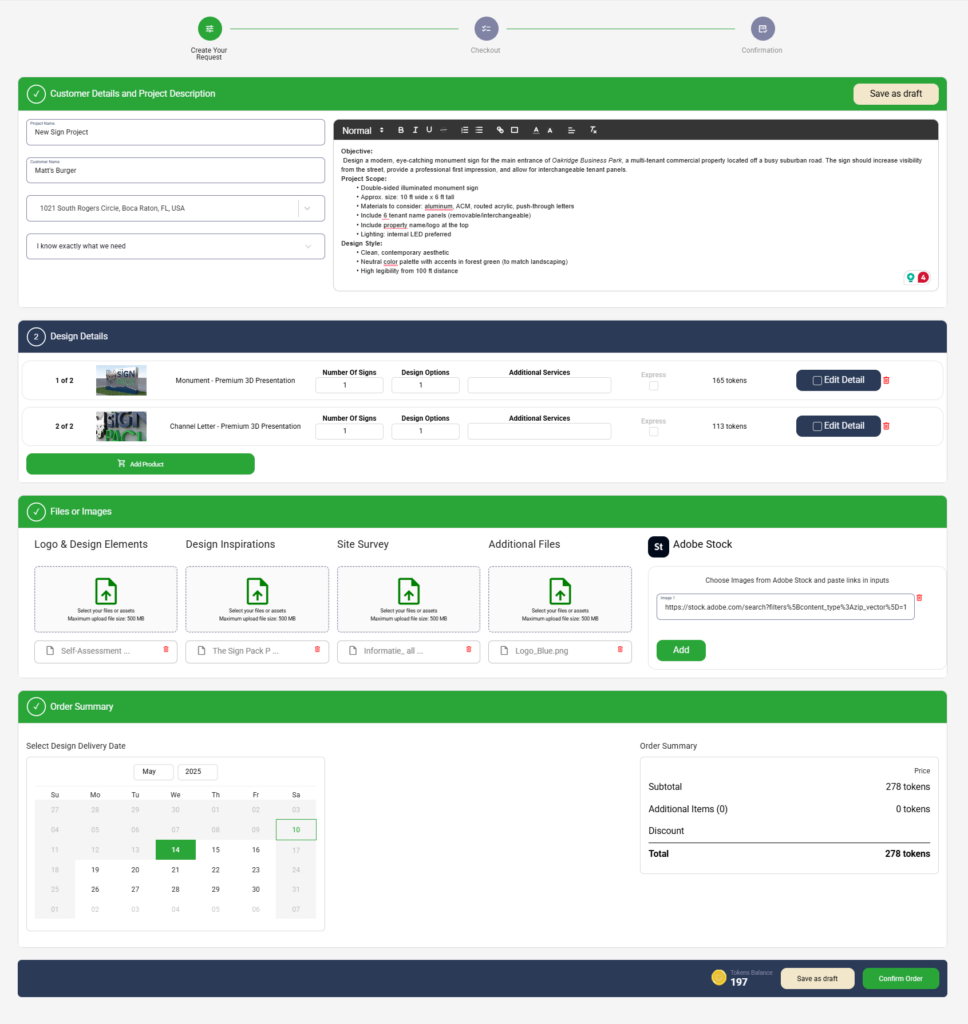968x1024 pixels.
Task: Insert a link using the editor toolbar
Action: point(500,130)
